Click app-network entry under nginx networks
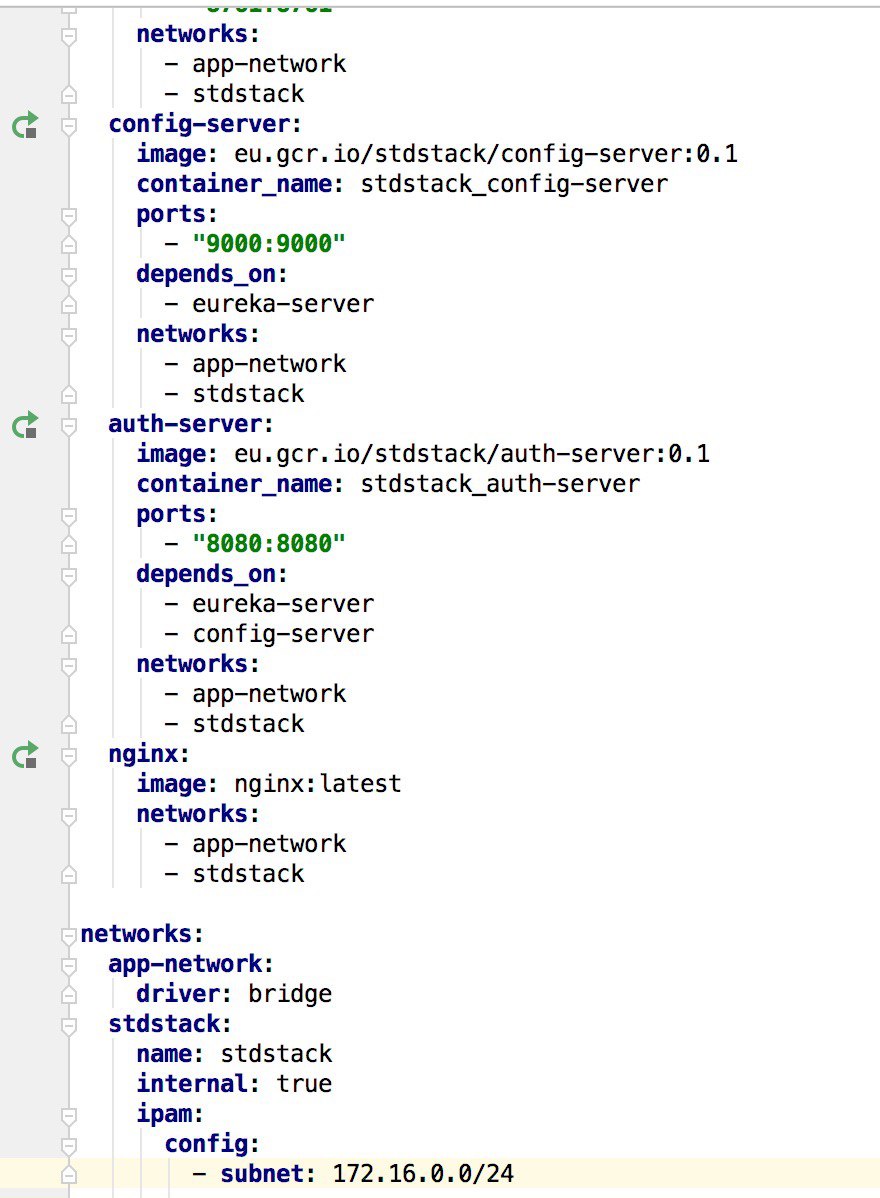Image resolution: width=880 pixels, height=1198 pixels. (269, 844)
